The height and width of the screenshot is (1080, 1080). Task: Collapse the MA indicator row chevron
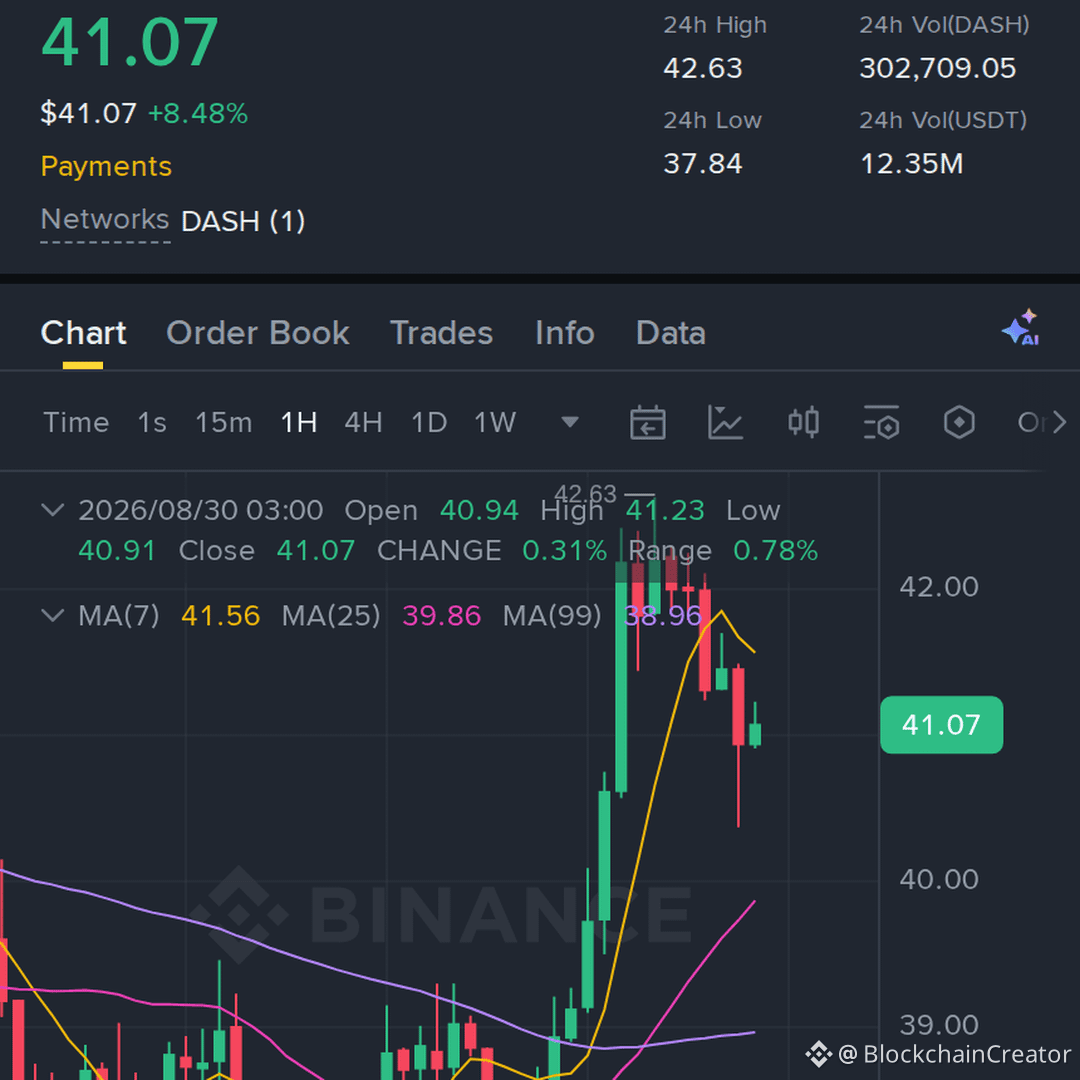[x=53, y=615]
